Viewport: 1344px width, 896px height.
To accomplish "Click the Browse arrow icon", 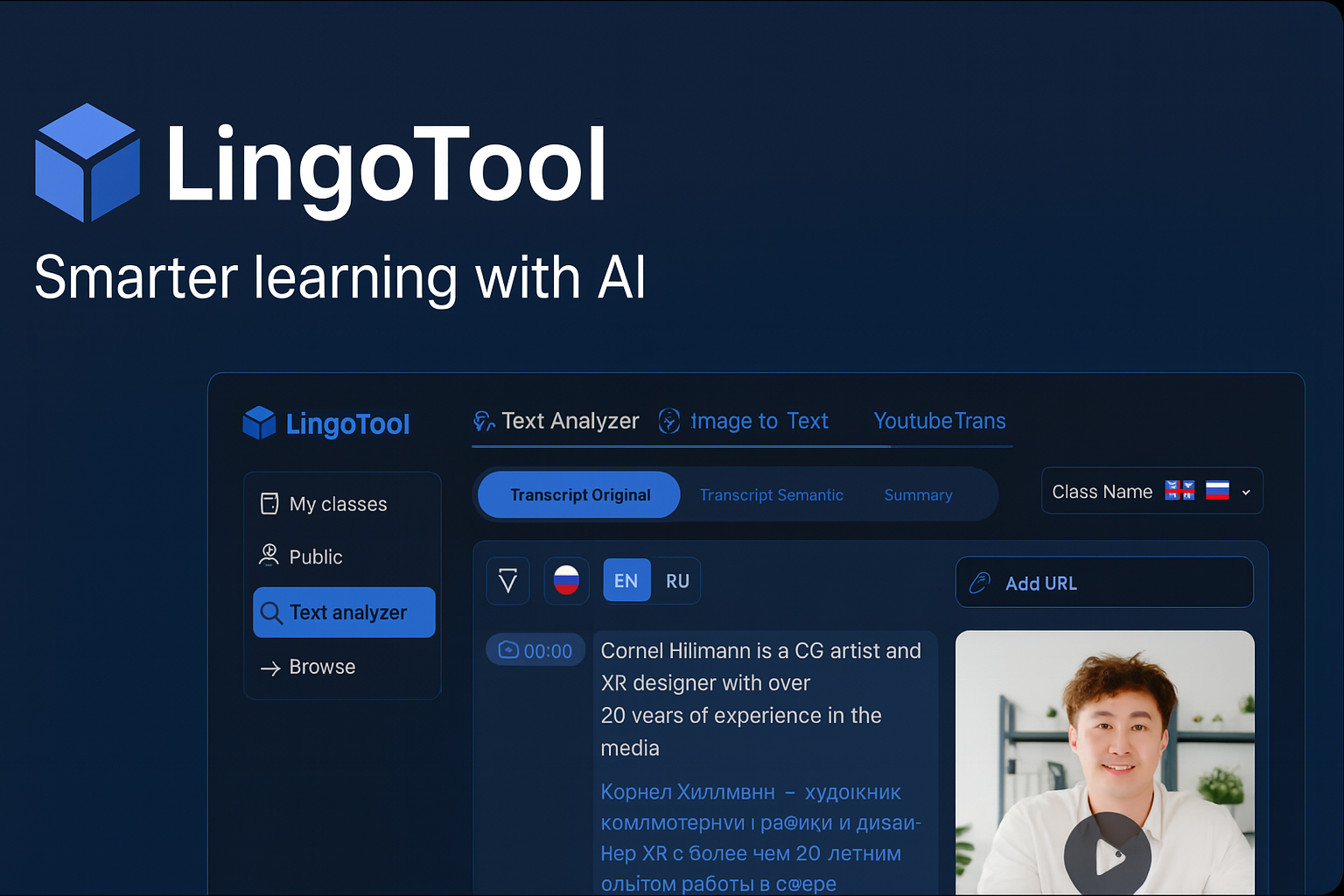I will (269, 667).
